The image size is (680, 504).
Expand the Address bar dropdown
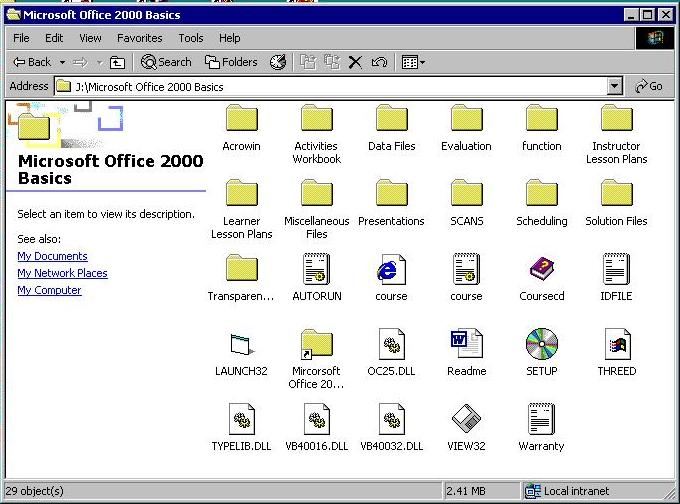coord(614,86)
